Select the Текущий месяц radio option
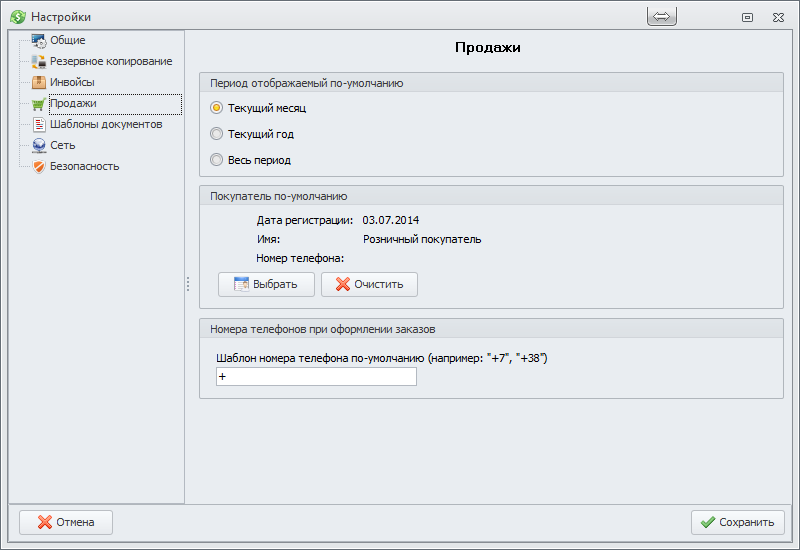The width and height of the screenshot is (800, 550). click(216, 108)
